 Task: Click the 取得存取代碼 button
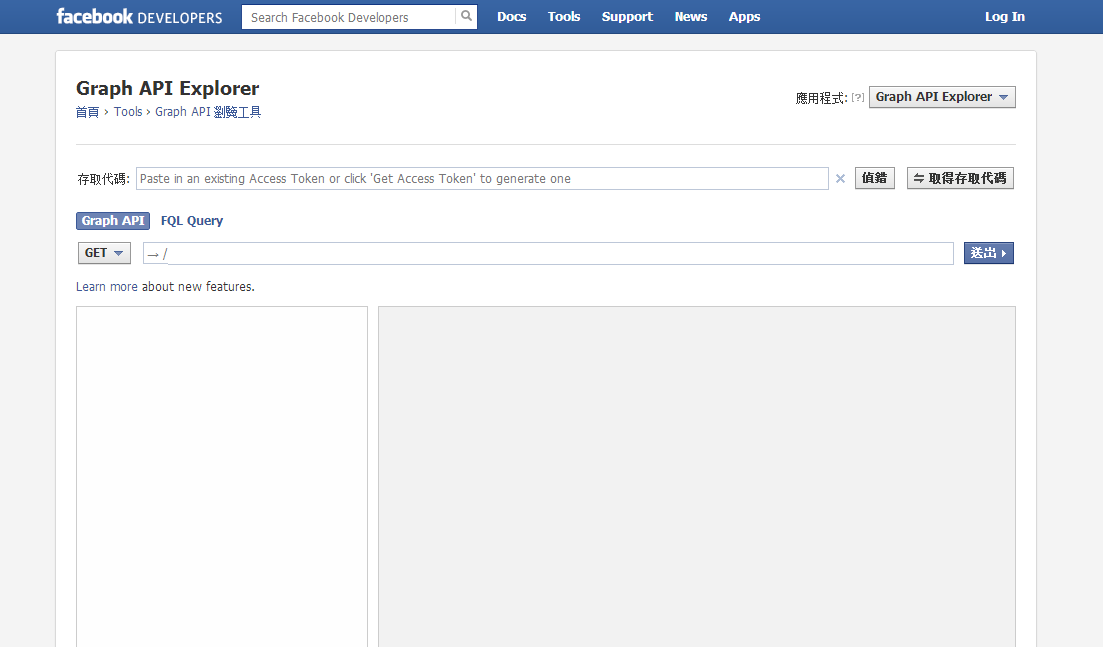(x=960, y=178)
